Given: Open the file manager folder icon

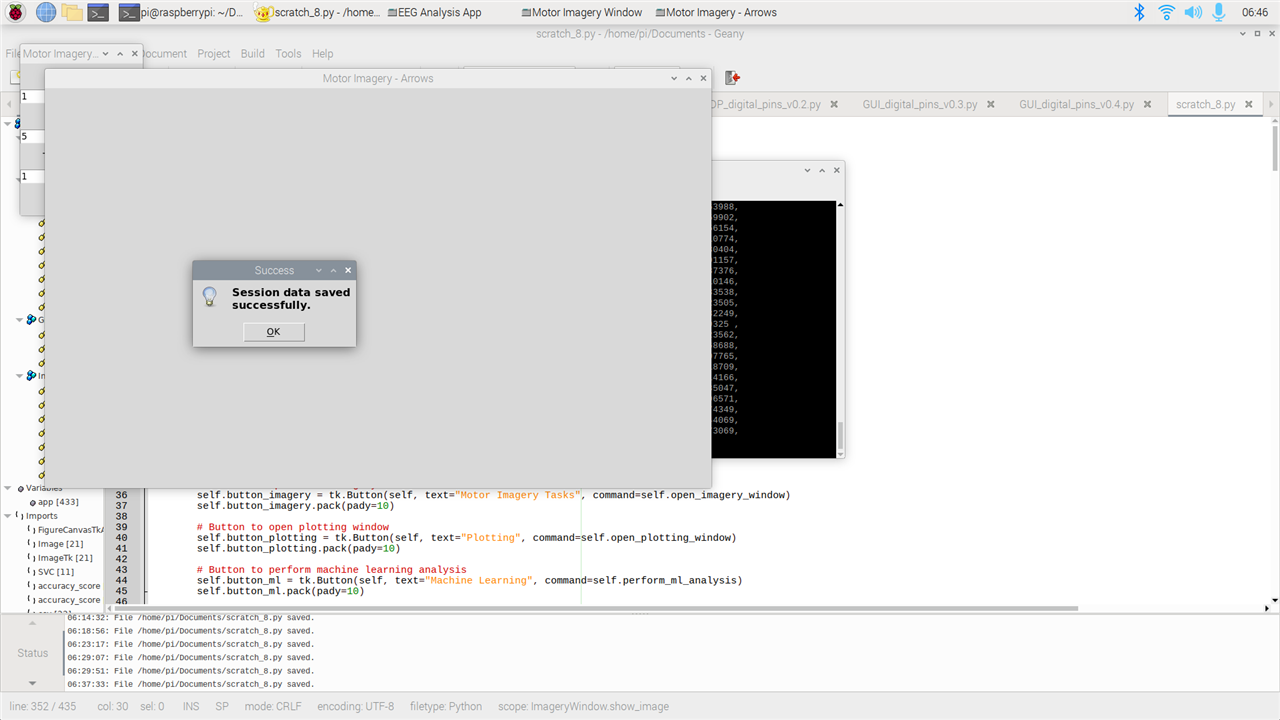Looking at the screenshot, I should pyautogui.click(x=72, y=12).
